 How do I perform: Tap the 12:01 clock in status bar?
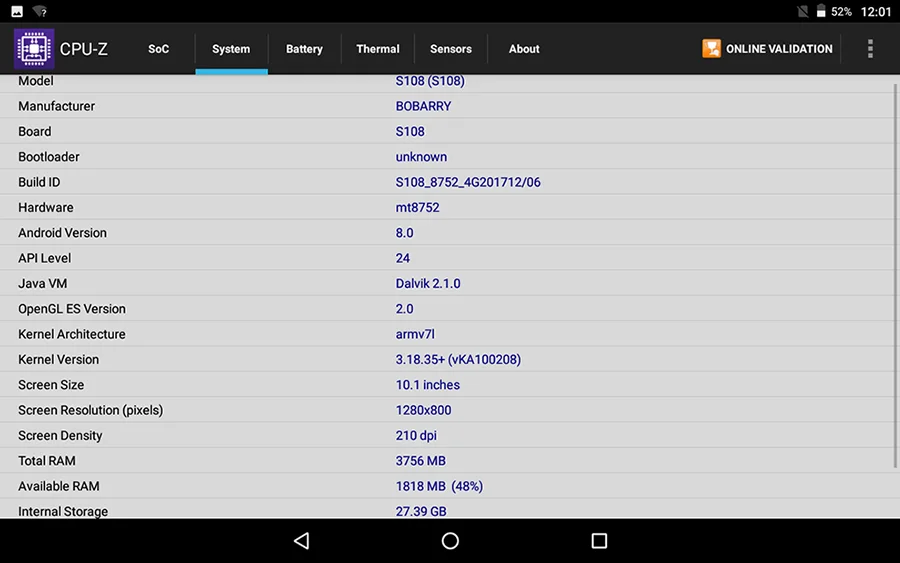tap(876, 11)
